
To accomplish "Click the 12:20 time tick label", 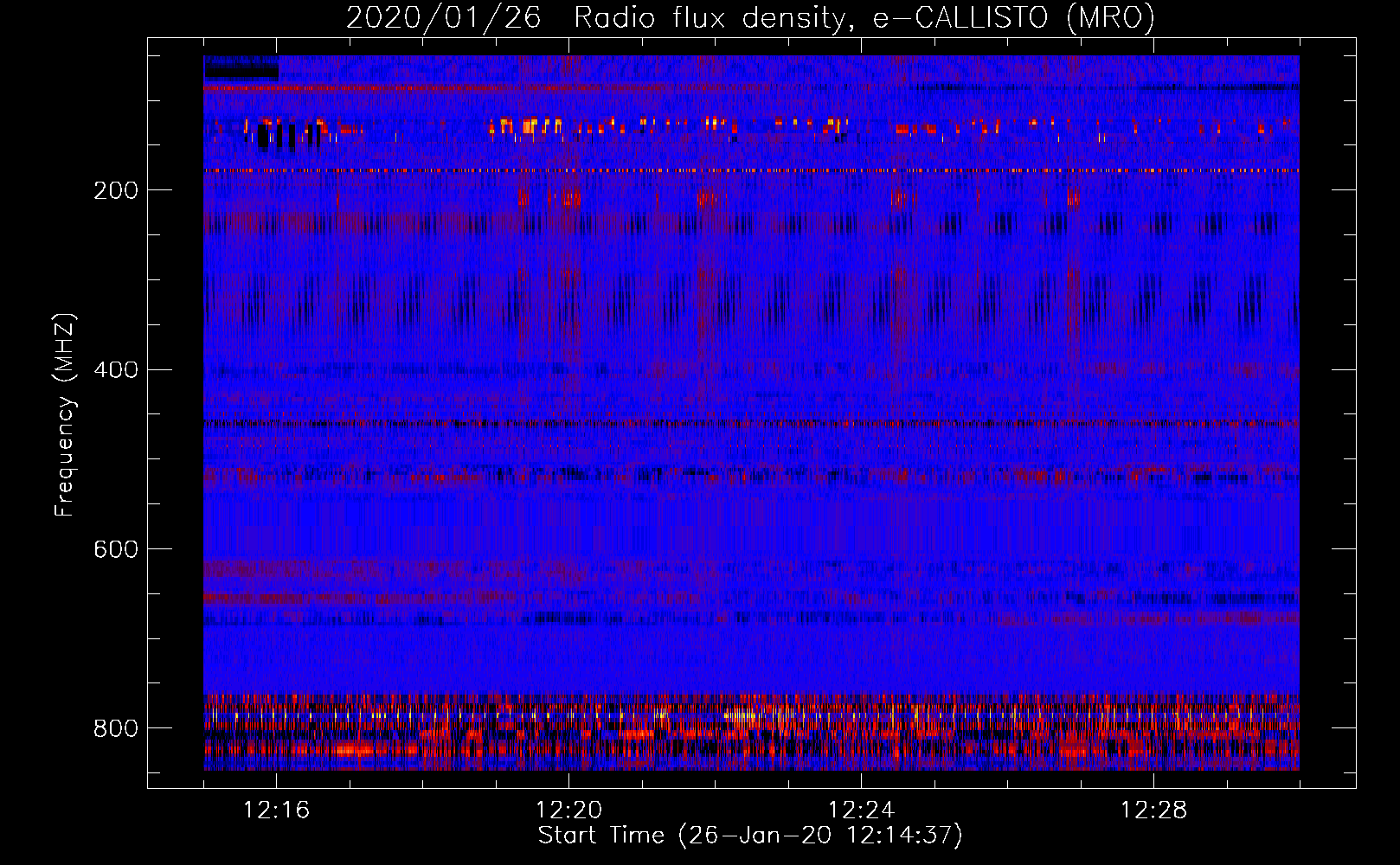I will [568, 811].
